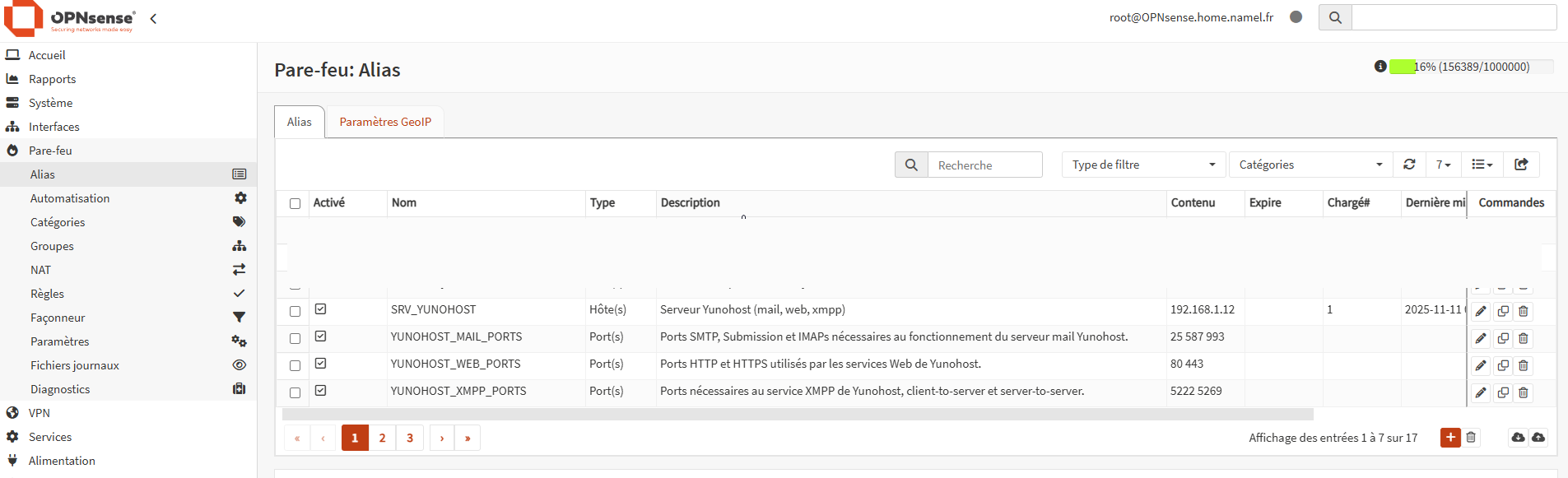This screenshot has height=478, width=1568.
Task: Refresh the alias table
Action: click(1409, 165)
